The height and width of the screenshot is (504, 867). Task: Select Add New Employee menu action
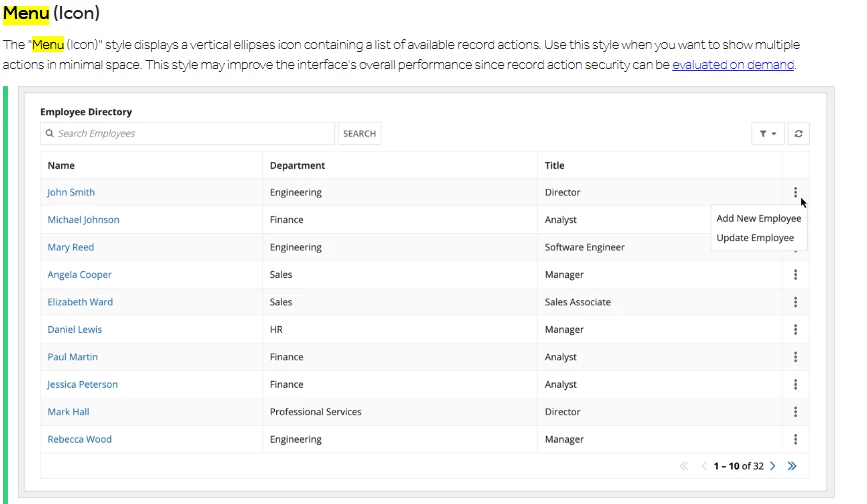coord(759,218)
